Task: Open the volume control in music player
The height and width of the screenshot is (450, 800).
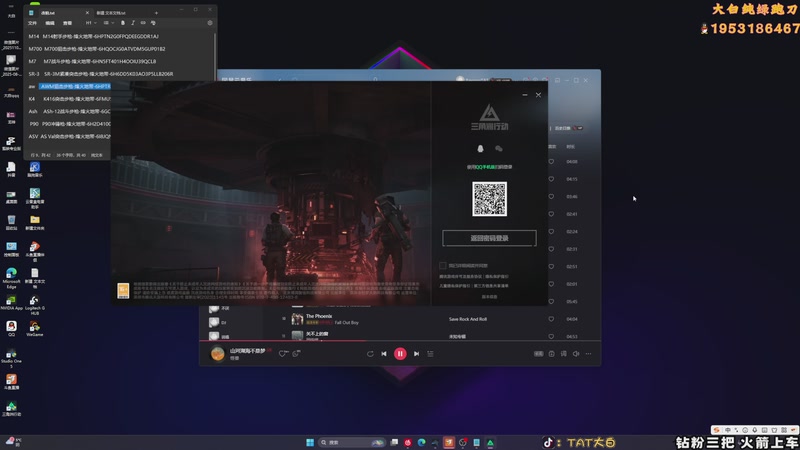Action: click(x=576, y=354)
